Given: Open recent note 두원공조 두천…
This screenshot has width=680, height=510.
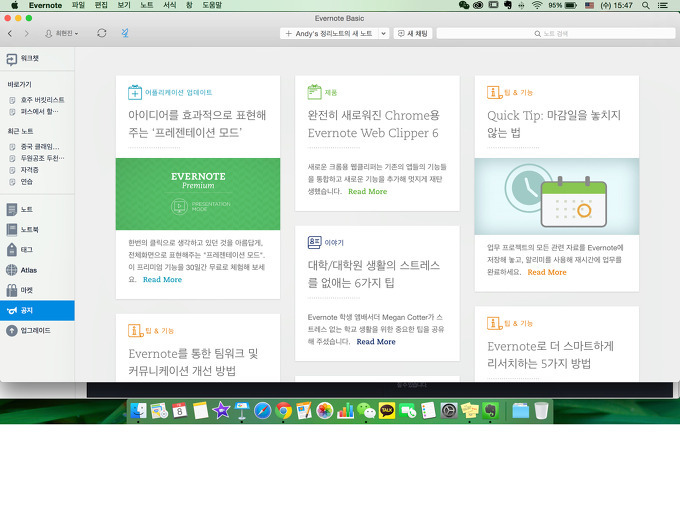Looking at the screenshot, I should pos(37,158).
